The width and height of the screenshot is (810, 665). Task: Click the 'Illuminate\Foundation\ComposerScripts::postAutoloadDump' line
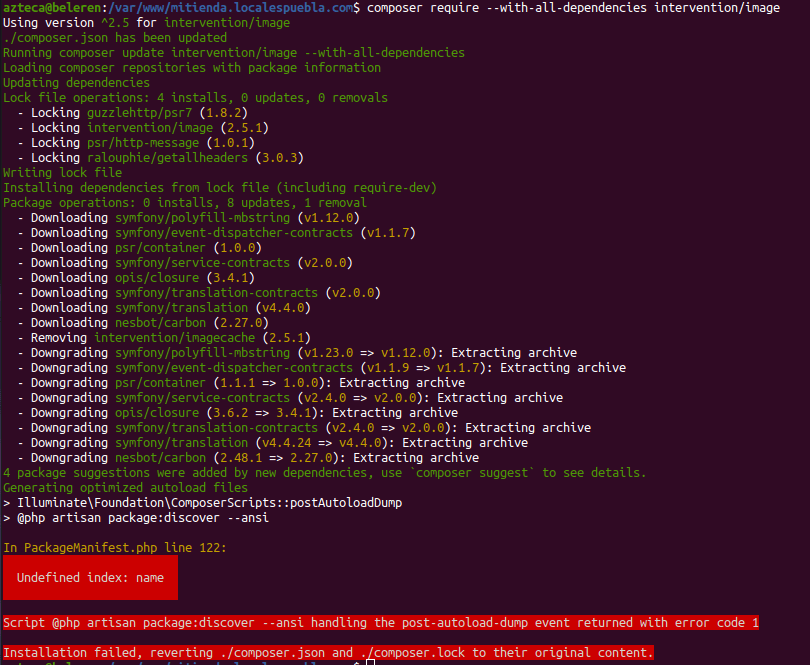click(202, 502)
